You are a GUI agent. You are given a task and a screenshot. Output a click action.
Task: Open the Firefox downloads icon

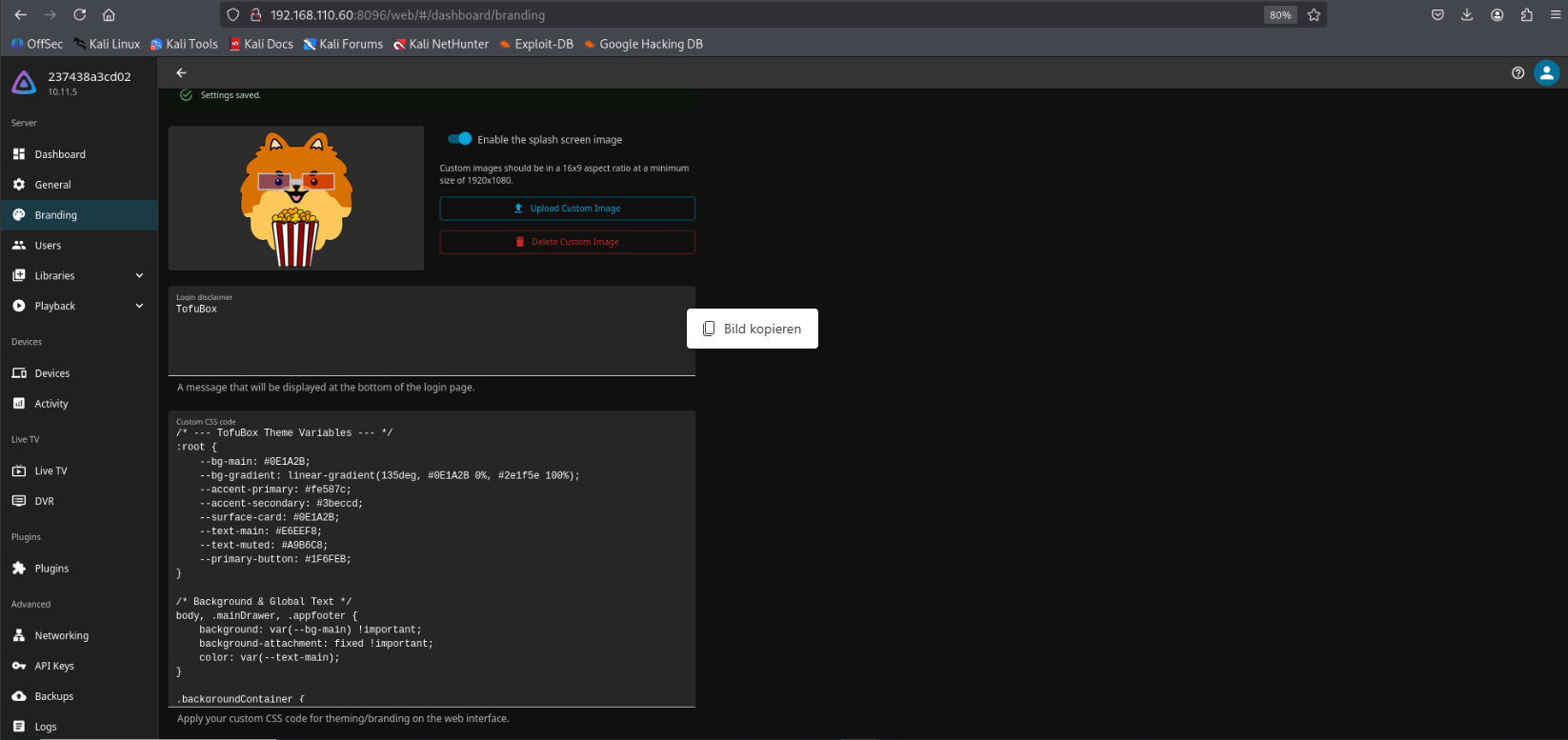pos(1467,15)
